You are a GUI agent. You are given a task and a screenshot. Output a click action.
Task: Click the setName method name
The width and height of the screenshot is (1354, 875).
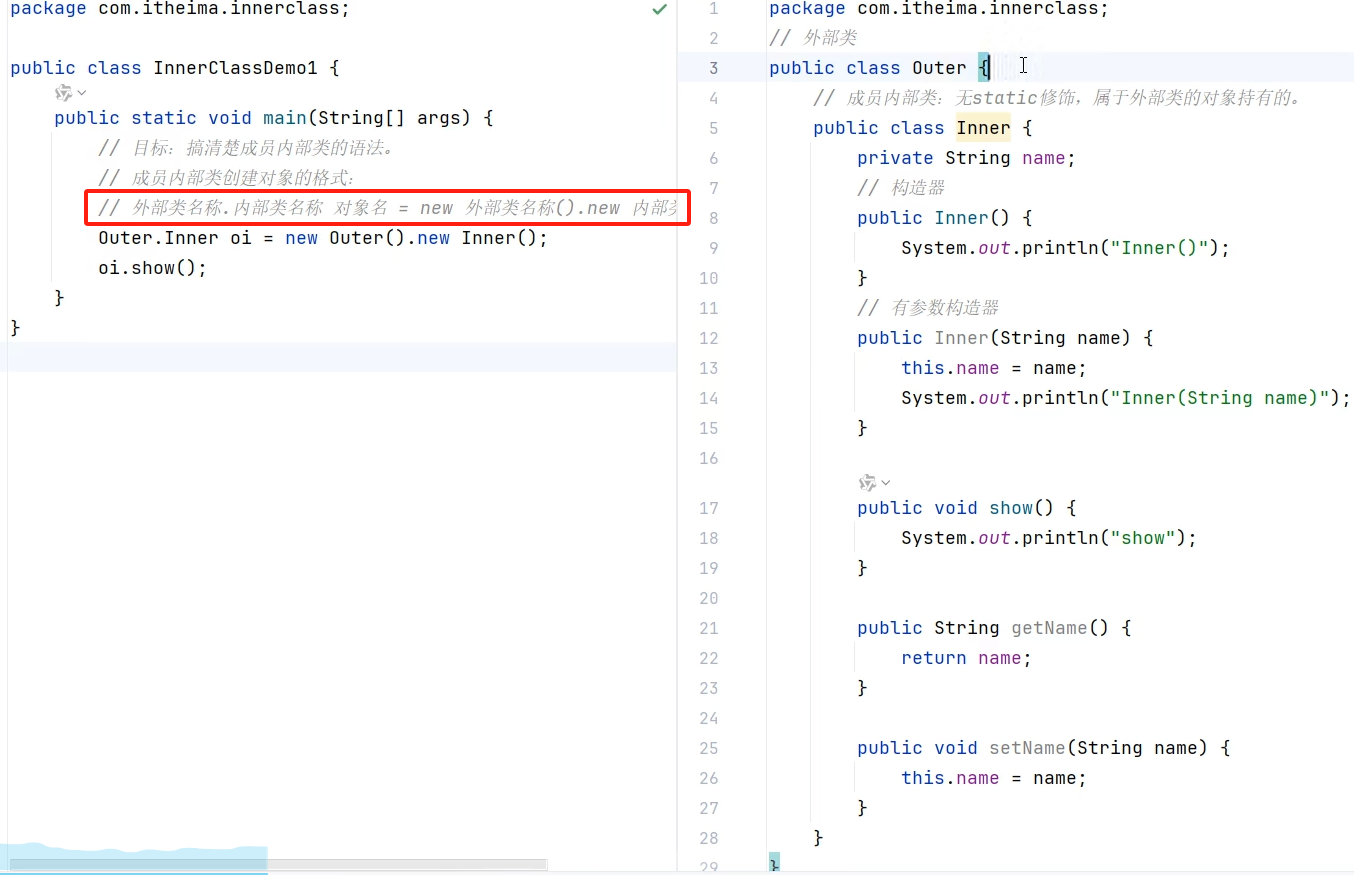click(x=1027, y=748)
